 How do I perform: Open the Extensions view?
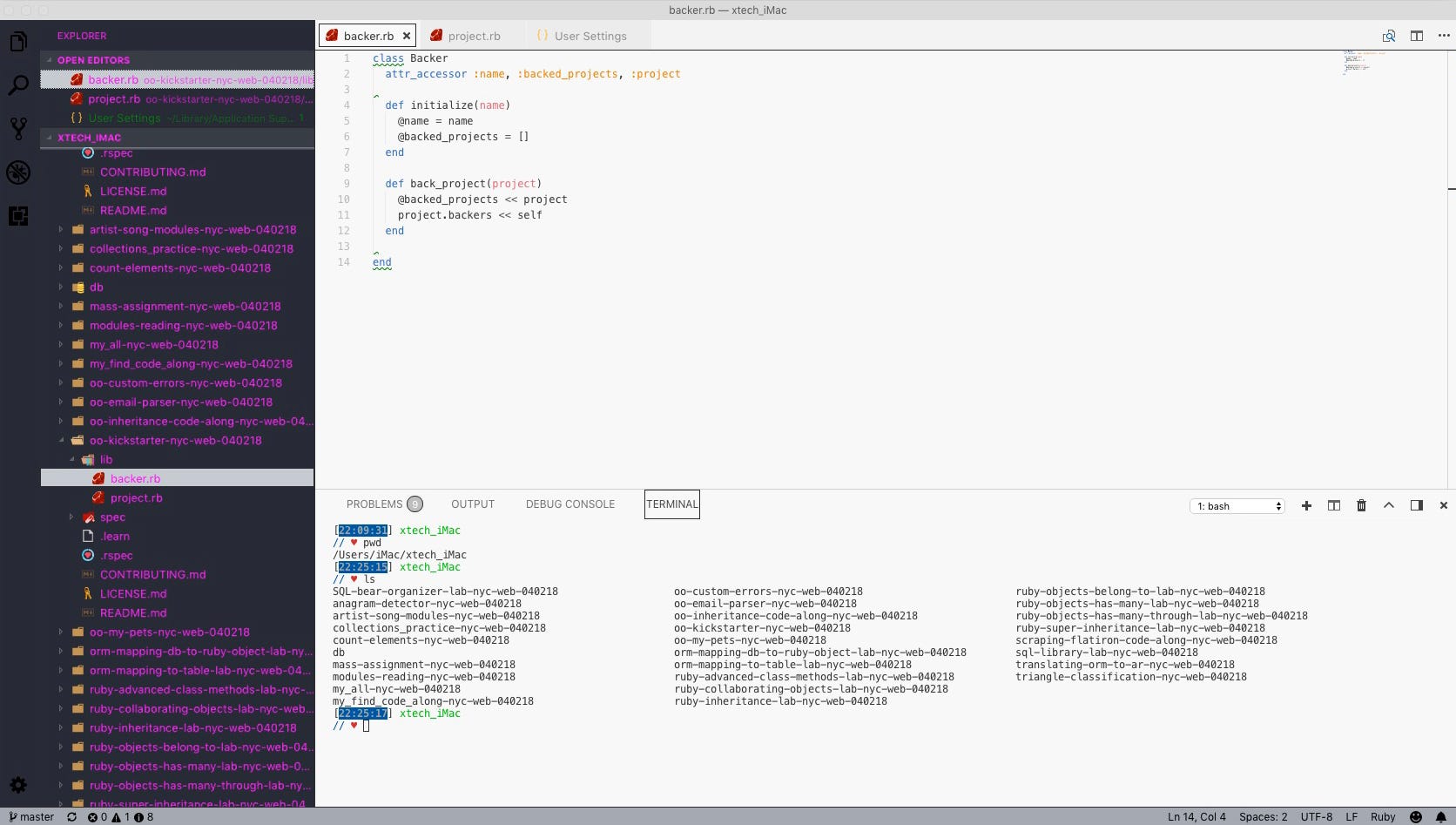(18, 215)
